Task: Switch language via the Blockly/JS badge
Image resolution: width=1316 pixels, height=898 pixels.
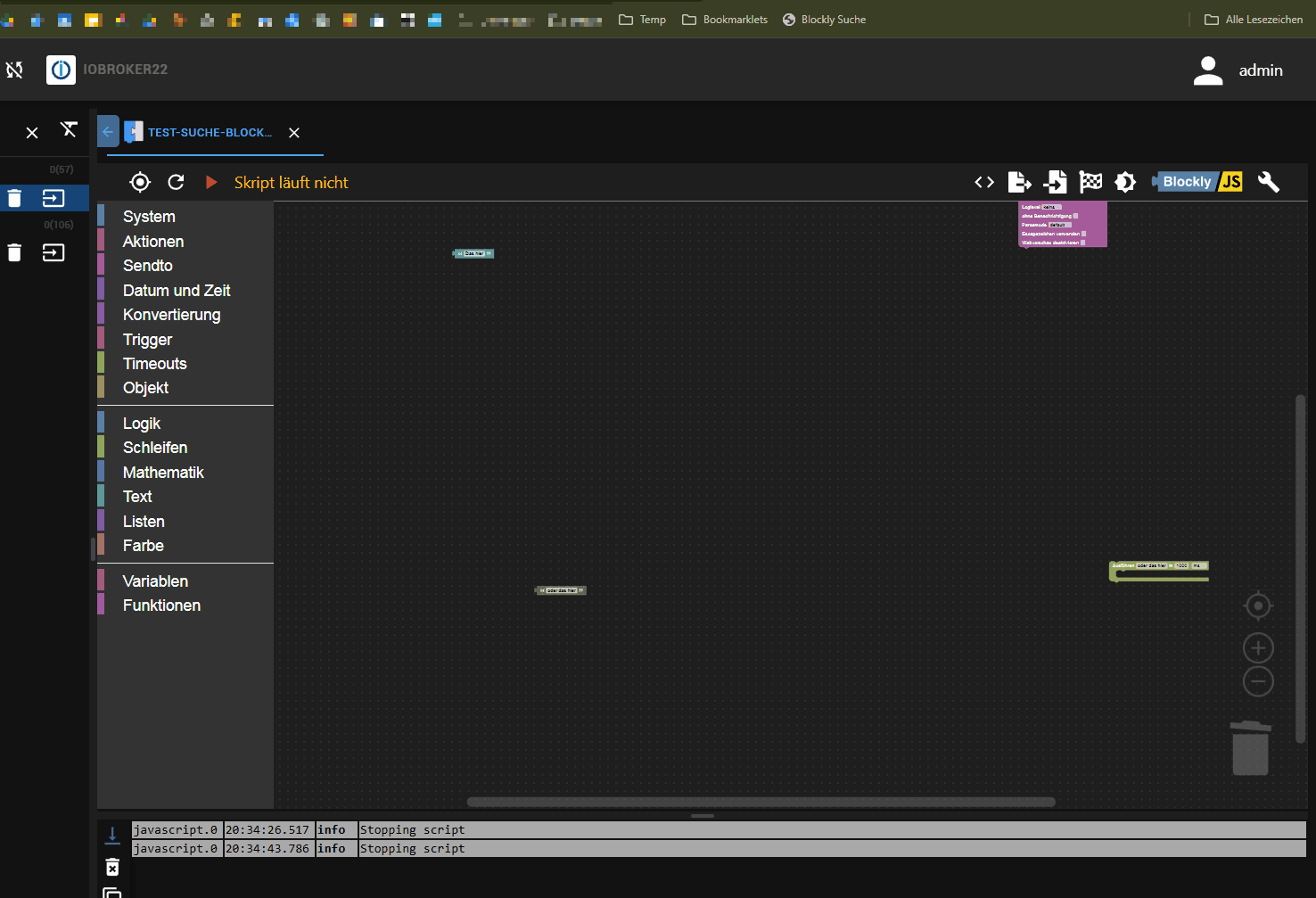Action: click(x=1197, y=182)
